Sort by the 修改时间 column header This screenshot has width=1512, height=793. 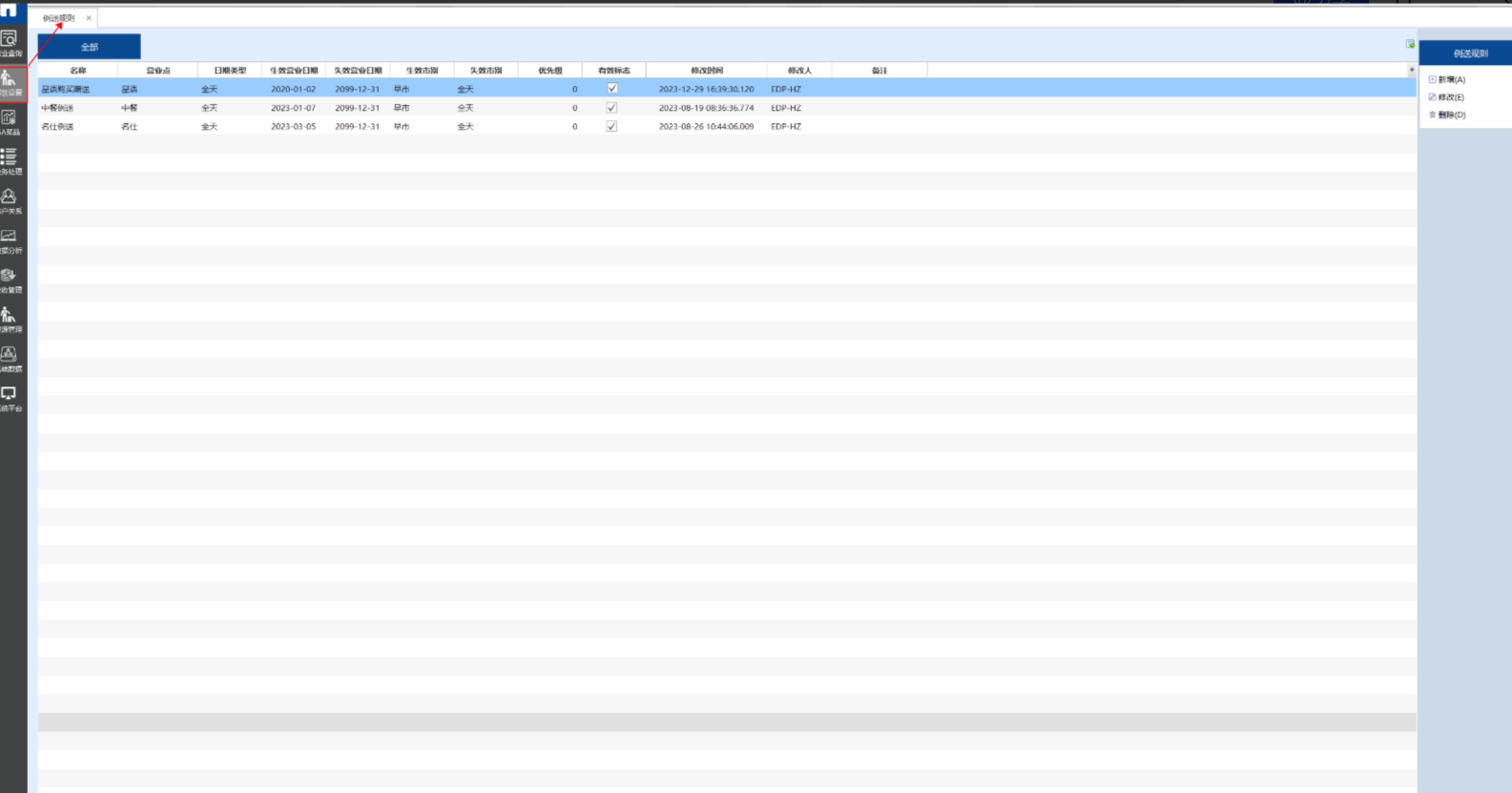click(x=707, y=71)
